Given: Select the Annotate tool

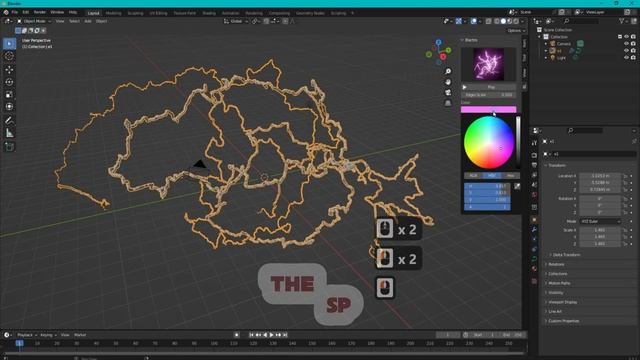Looking at the screenshot, I should pyautogui.click(x=9, y=120).
